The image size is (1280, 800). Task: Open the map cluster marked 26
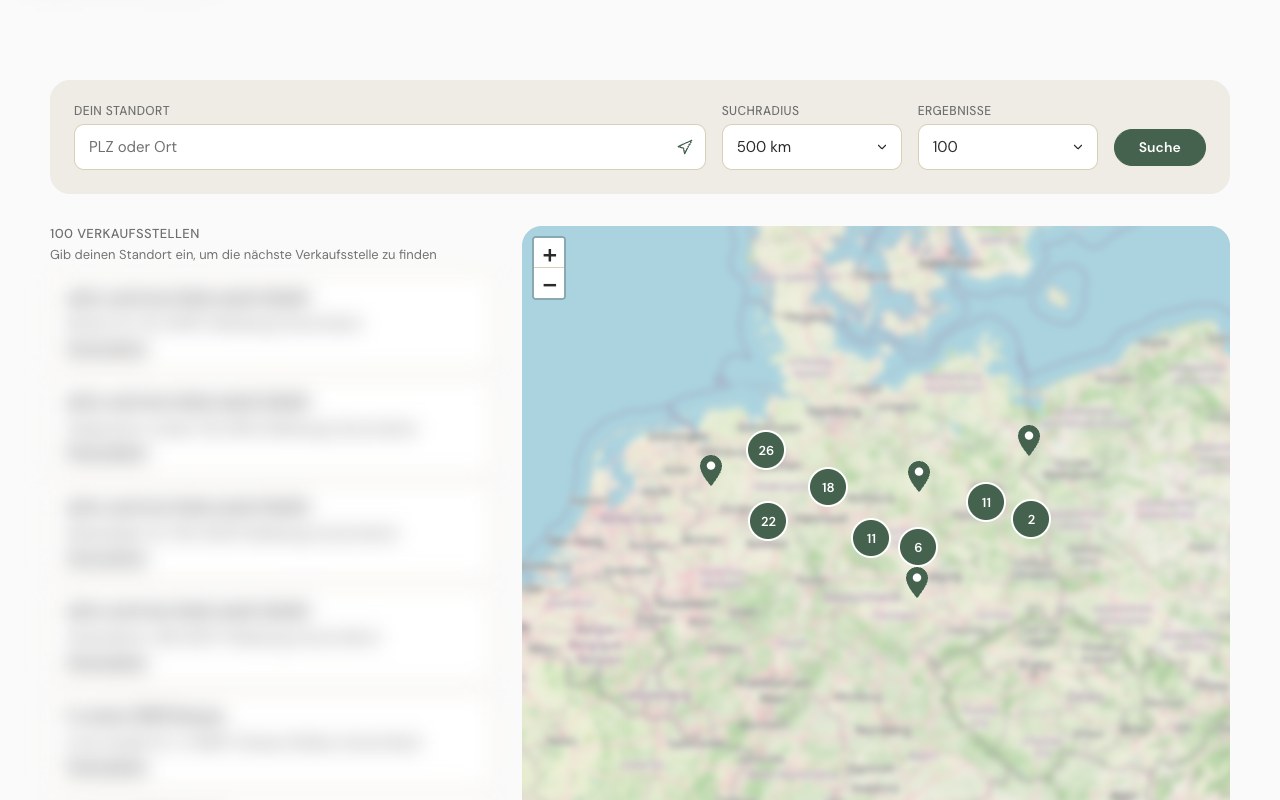point(766,450)
